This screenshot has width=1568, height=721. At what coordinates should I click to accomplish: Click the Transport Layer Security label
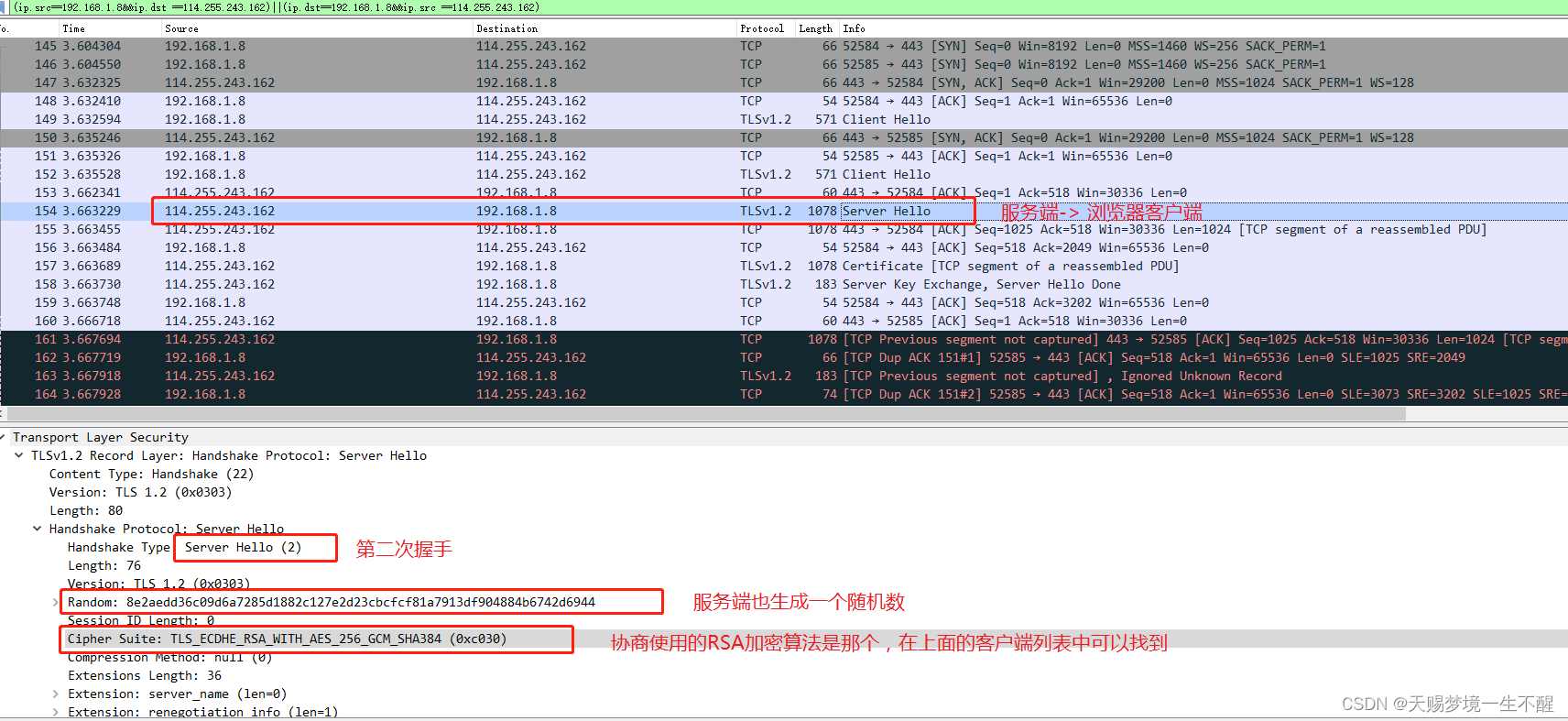[101, 437]
